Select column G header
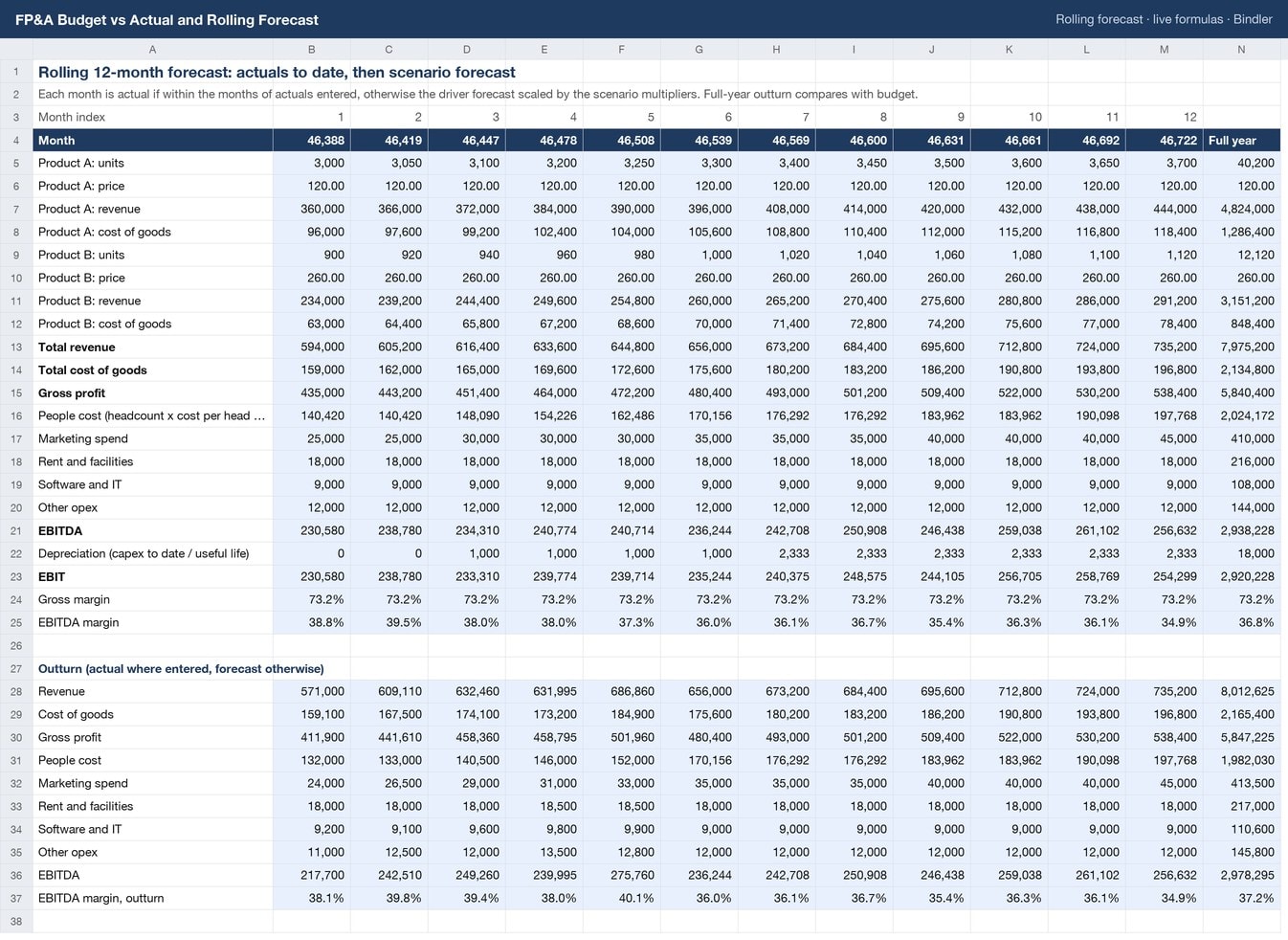 point(699,49)
